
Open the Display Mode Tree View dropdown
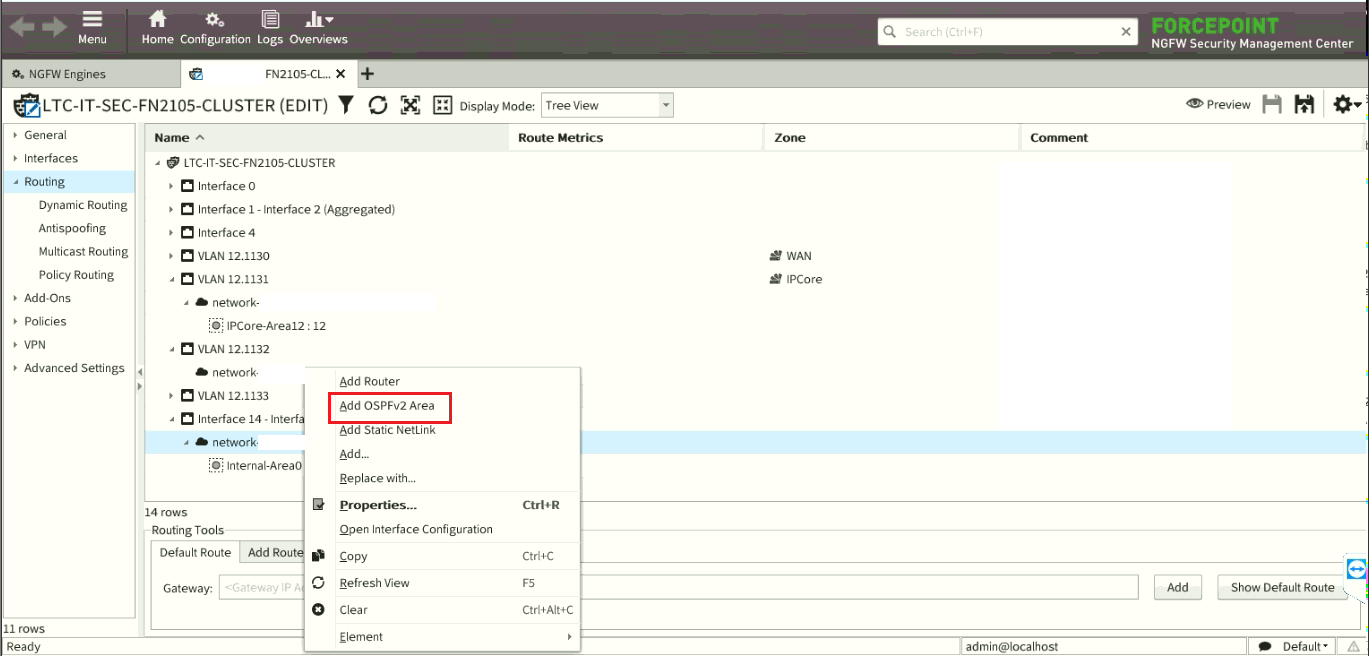pos(607,105)
